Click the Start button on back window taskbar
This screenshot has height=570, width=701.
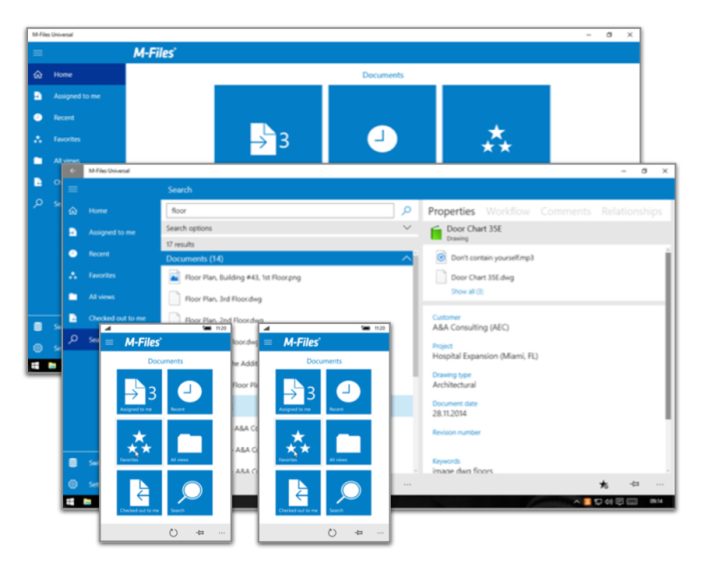(x=35, y=366)
